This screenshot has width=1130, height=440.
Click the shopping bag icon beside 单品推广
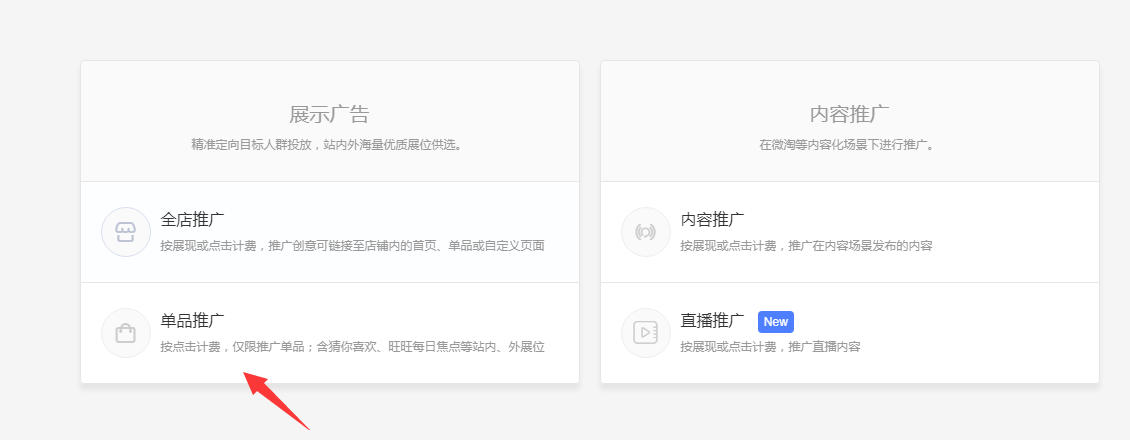point(126,333)
